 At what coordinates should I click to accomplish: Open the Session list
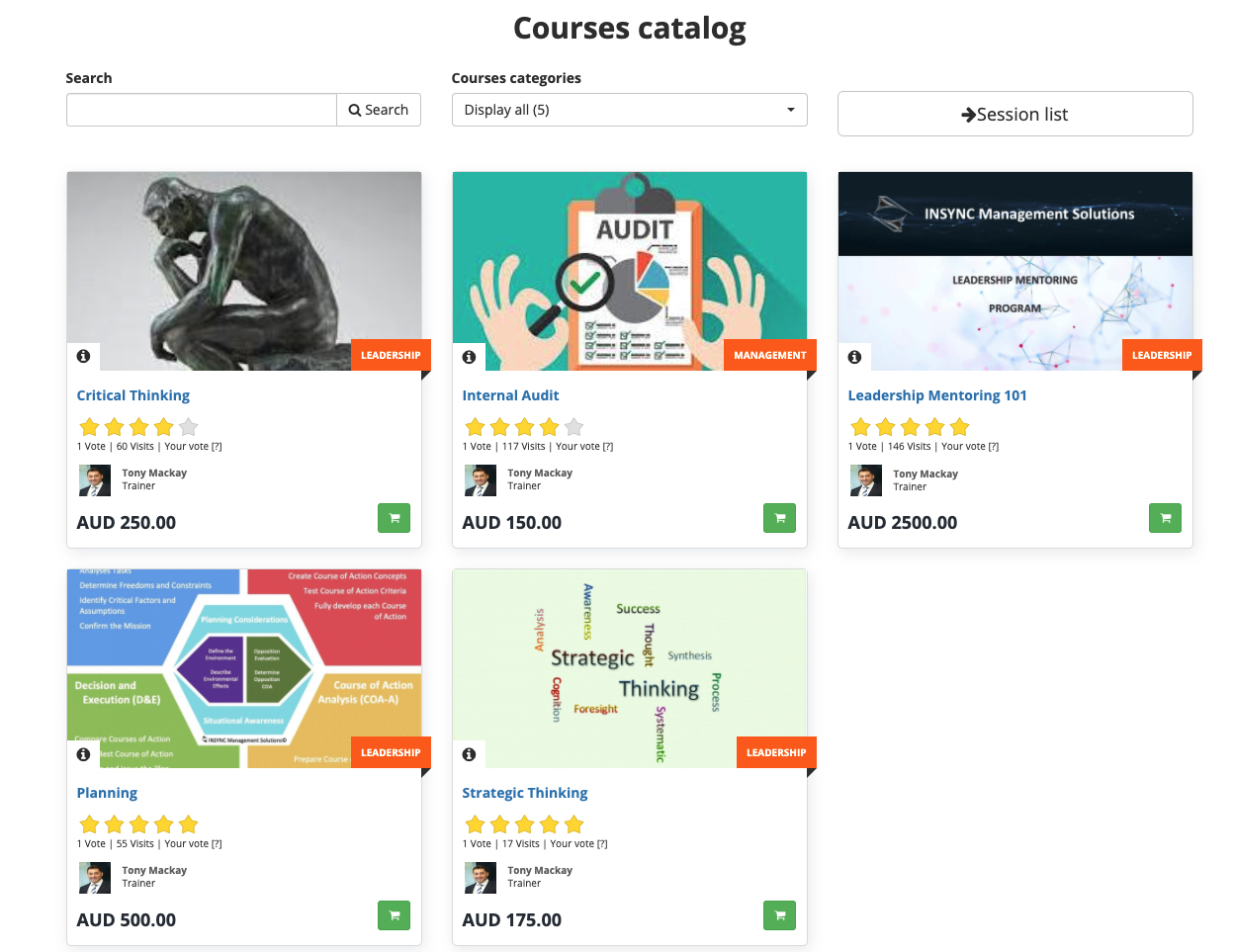pos(1014,115)
